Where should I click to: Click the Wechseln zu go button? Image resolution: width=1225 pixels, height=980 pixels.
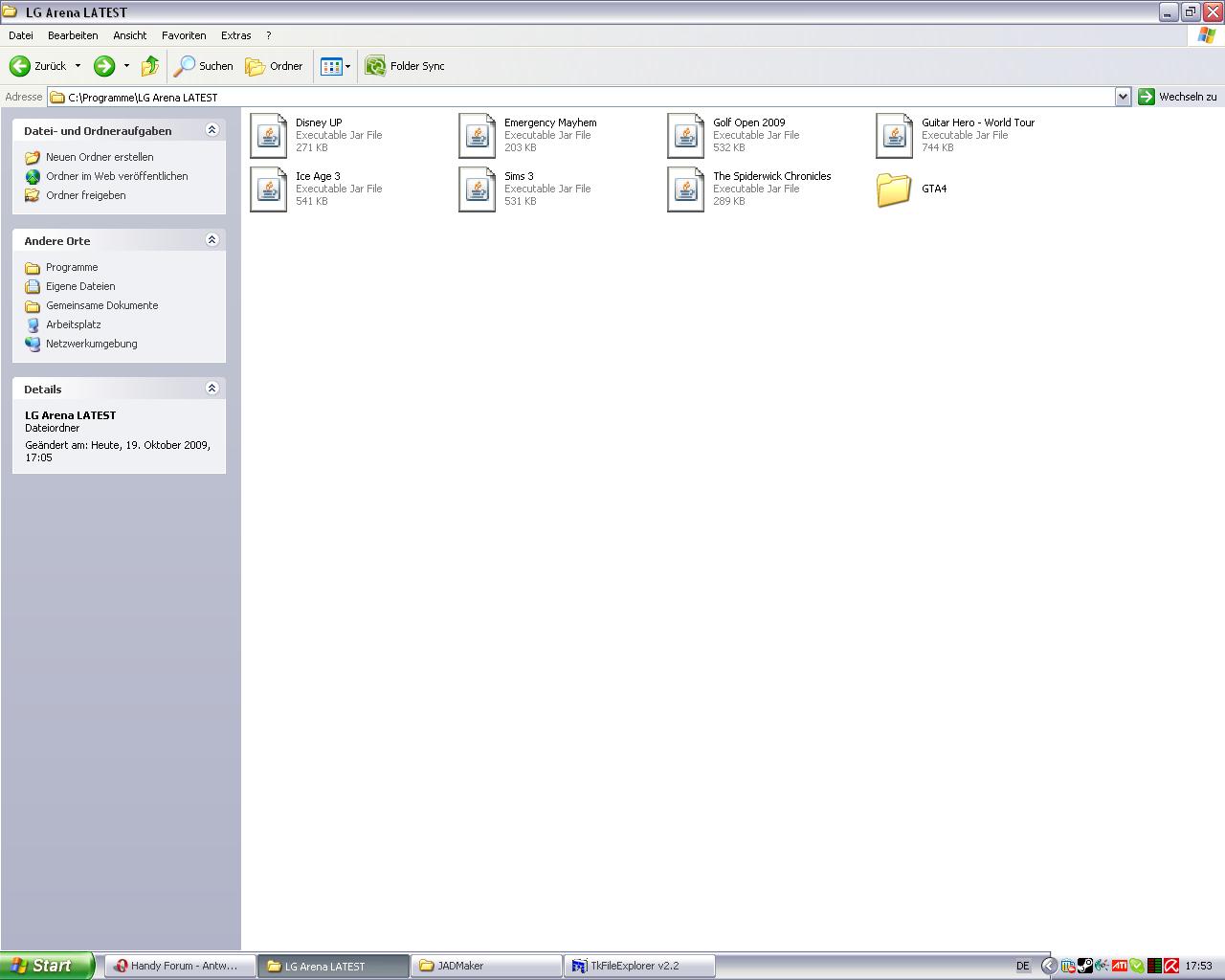[1178, 97]
